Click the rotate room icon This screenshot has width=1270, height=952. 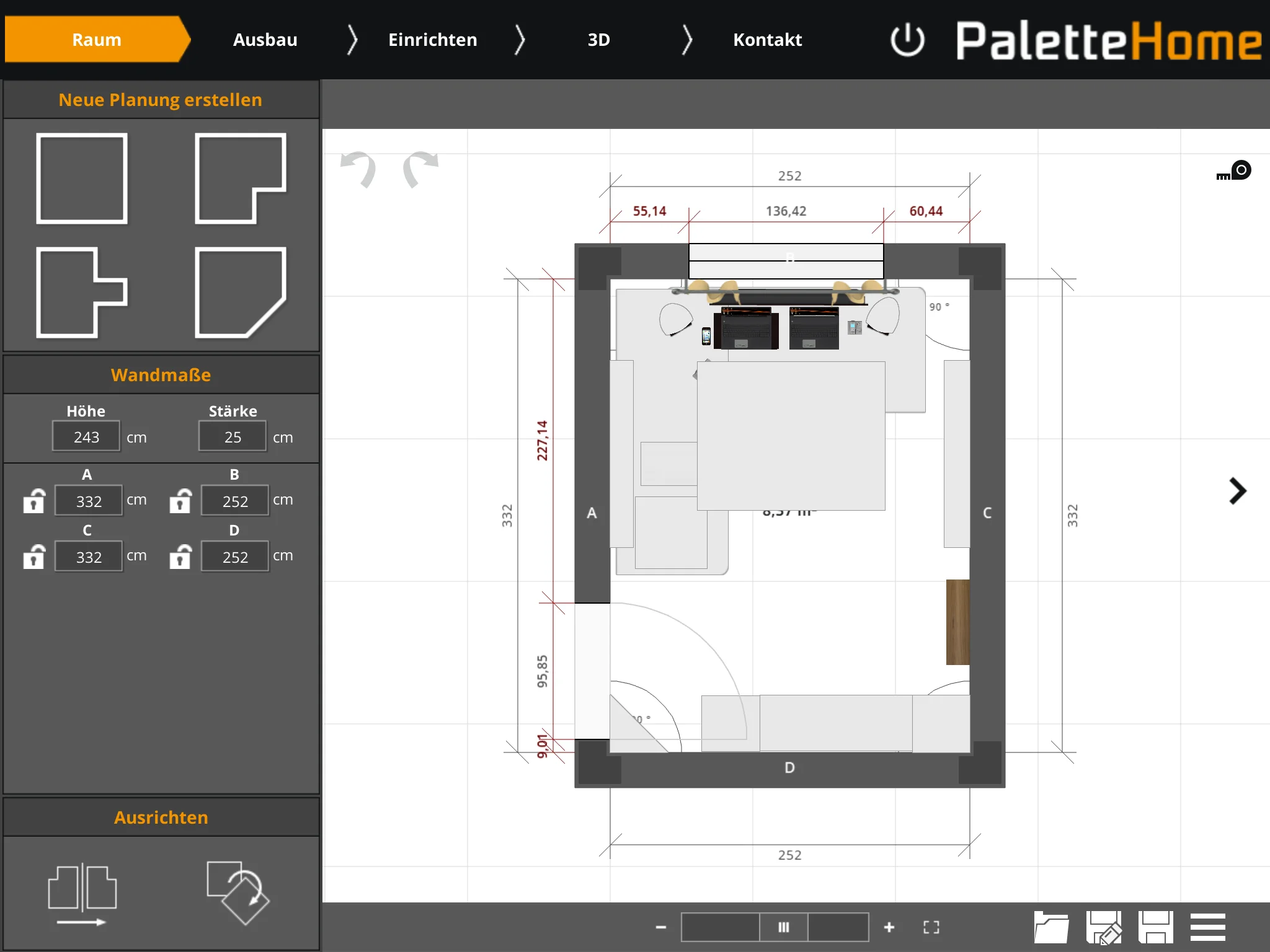tap(238, 893)
